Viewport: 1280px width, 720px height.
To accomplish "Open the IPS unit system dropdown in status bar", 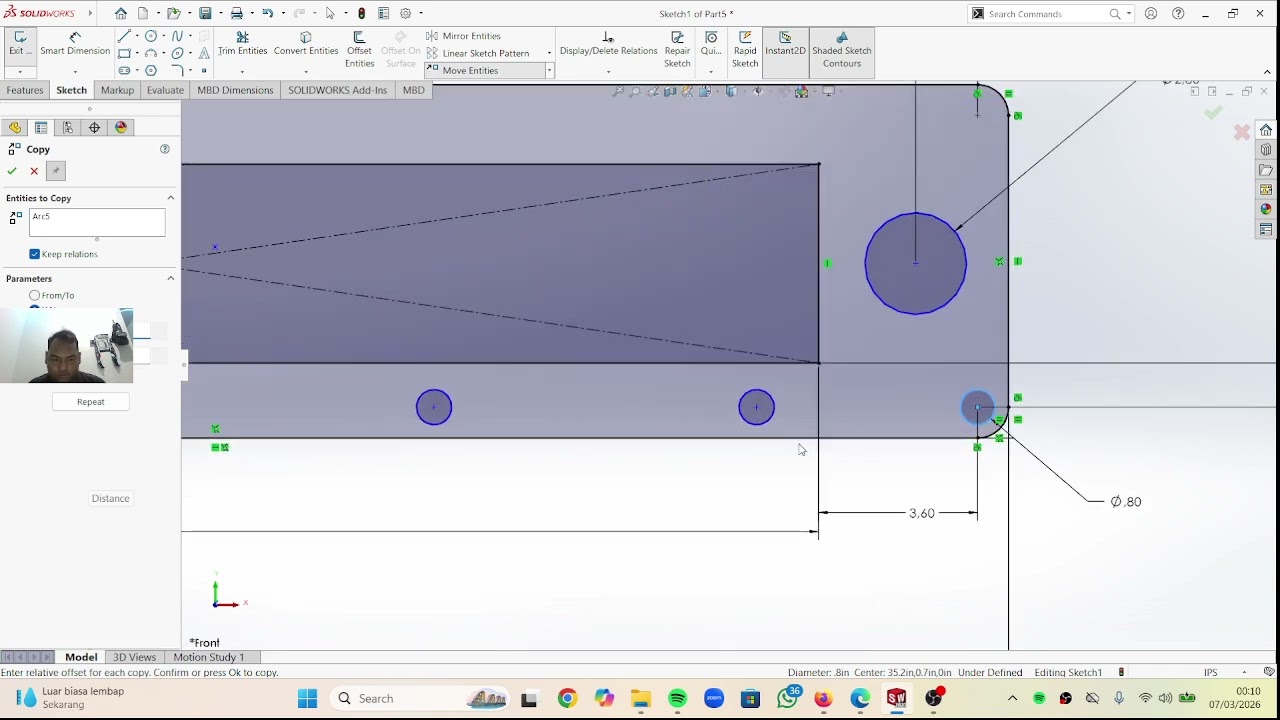I will [x=1244, y=673].
